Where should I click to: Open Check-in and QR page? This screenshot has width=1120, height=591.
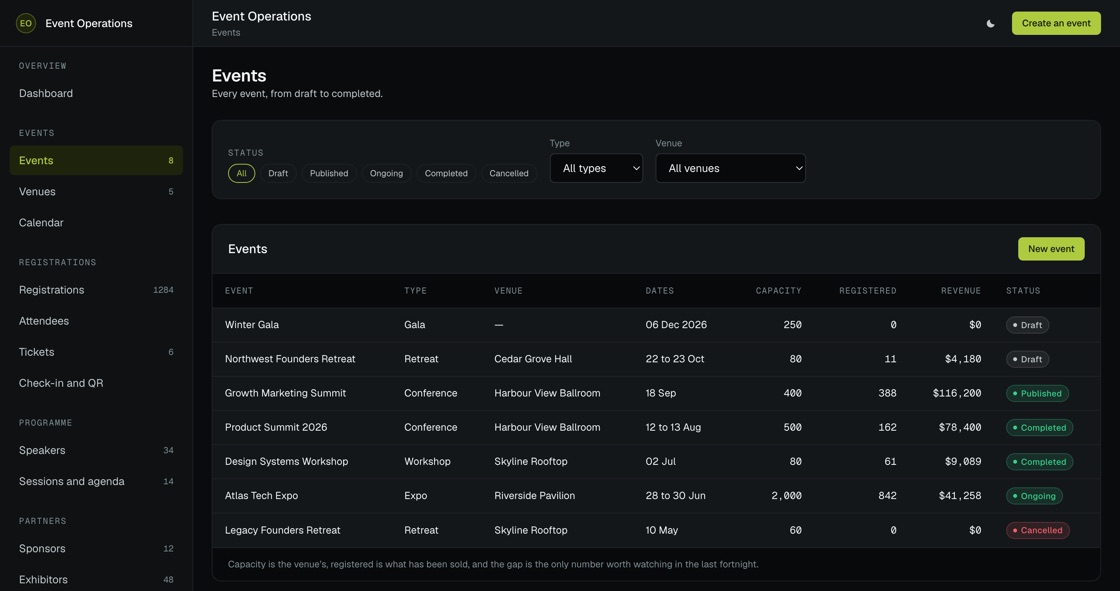(x=96, y=383)
